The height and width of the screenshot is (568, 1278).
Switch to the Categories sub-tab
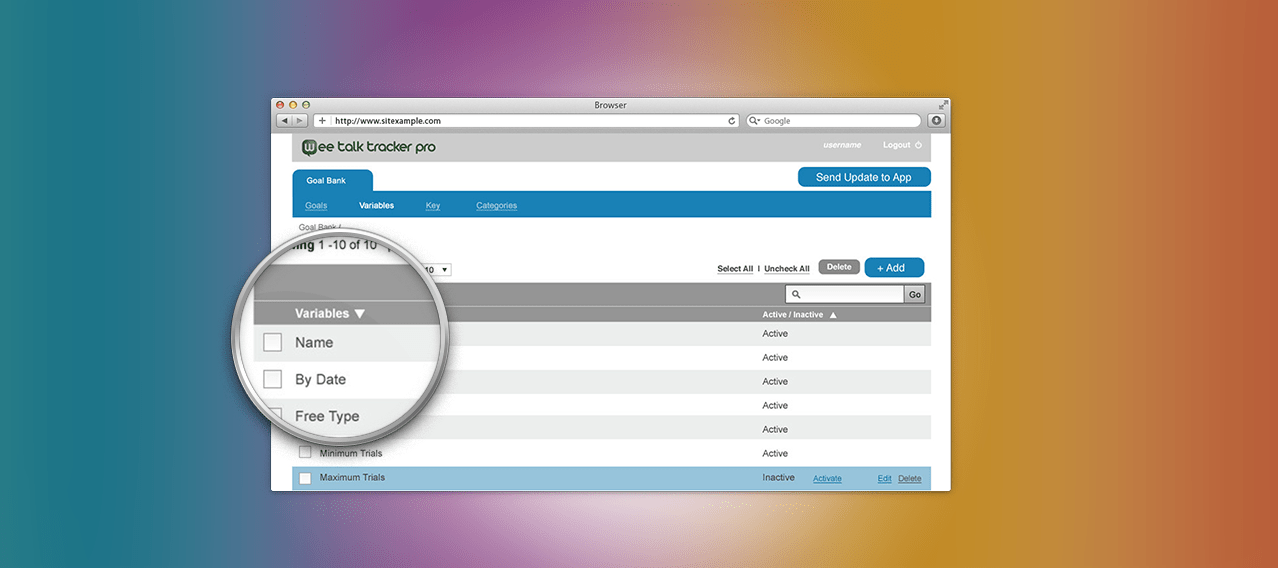(497, 206)
